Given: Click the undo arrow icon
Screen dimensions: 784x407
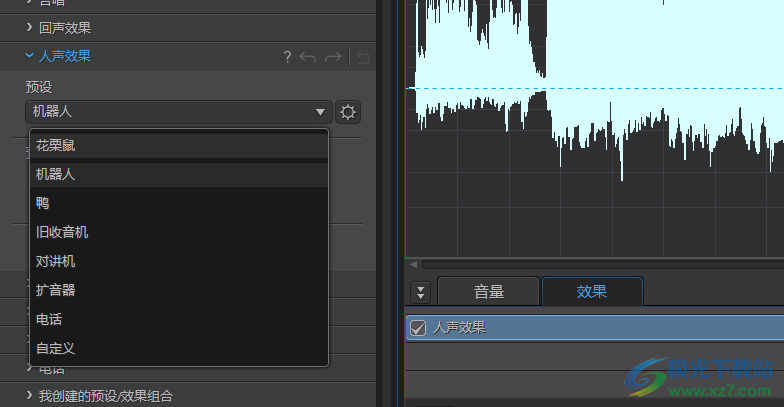Looking at the screenshot, I should point(308,57).
